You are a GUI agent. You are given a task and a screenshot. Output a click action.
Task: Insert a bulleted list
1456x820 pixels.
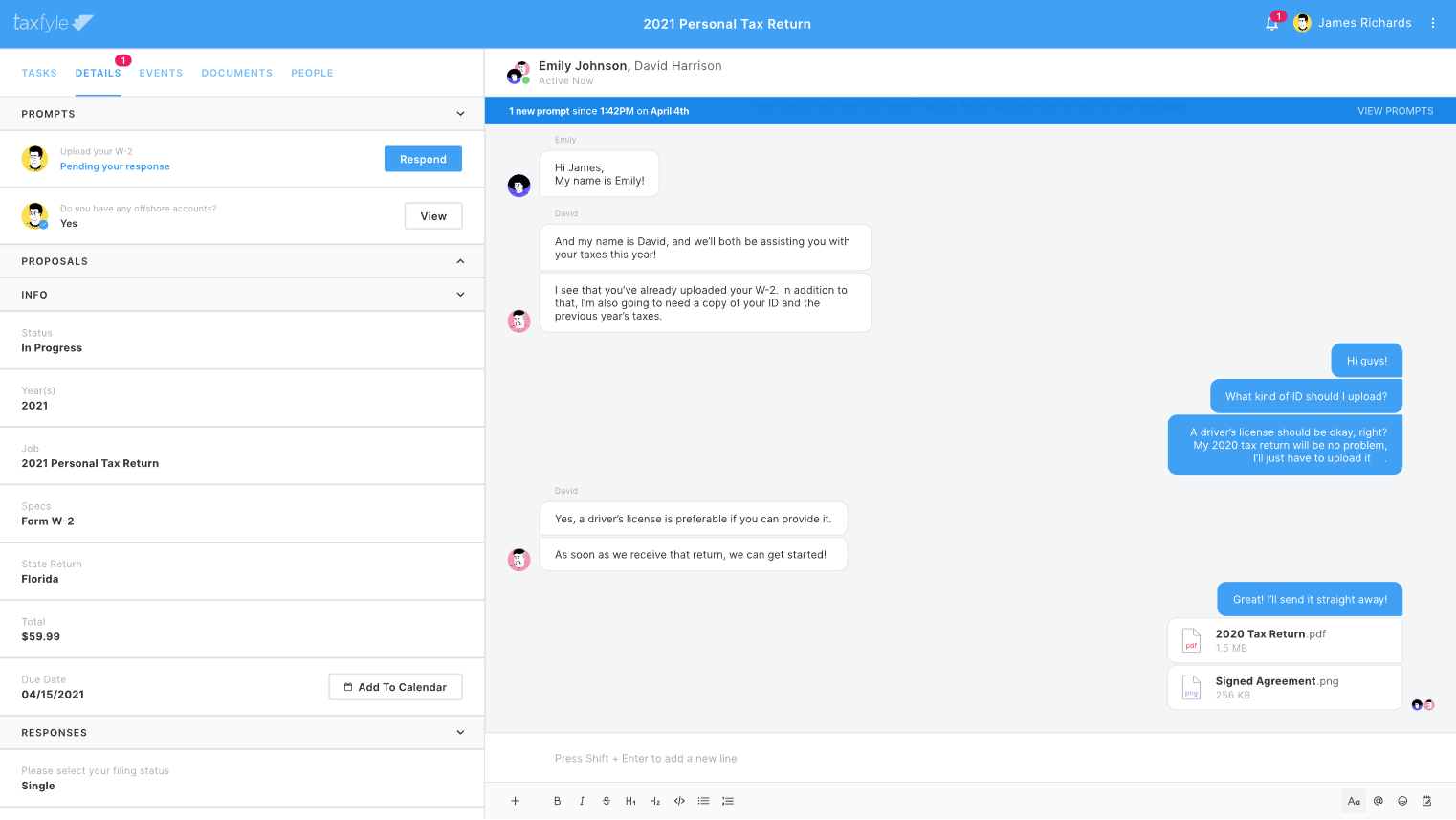pyautogui.click(x=703, y=801)
